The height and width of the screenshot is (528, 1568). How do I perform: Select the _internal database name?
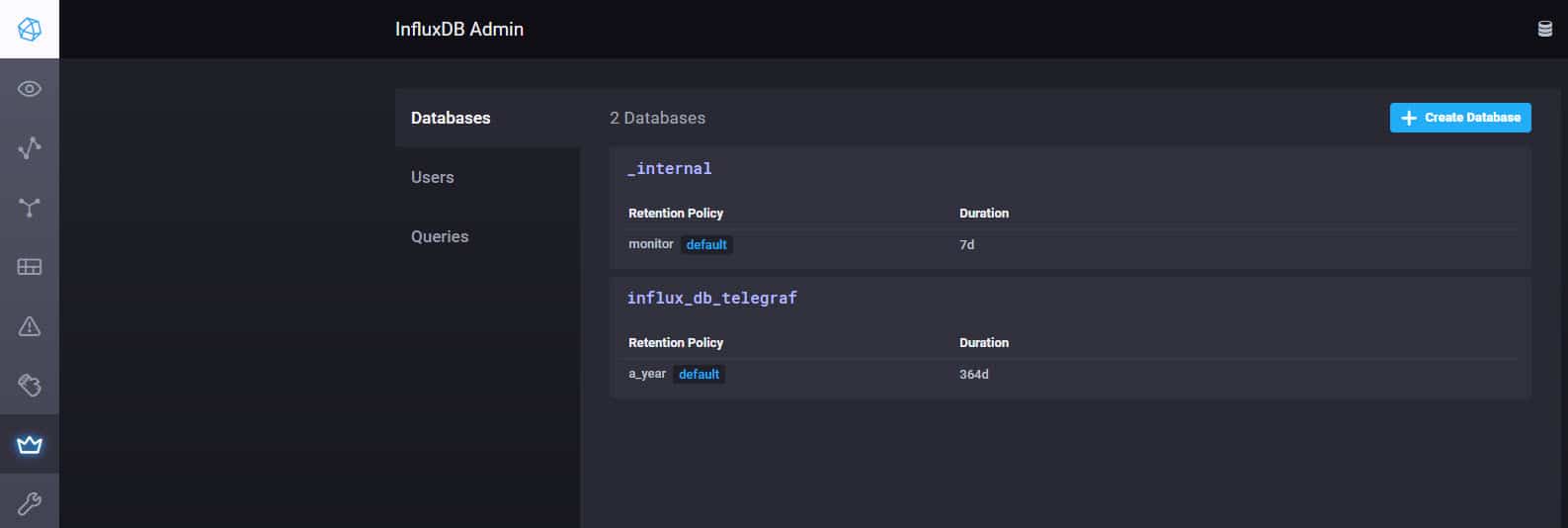click(670, 169)
